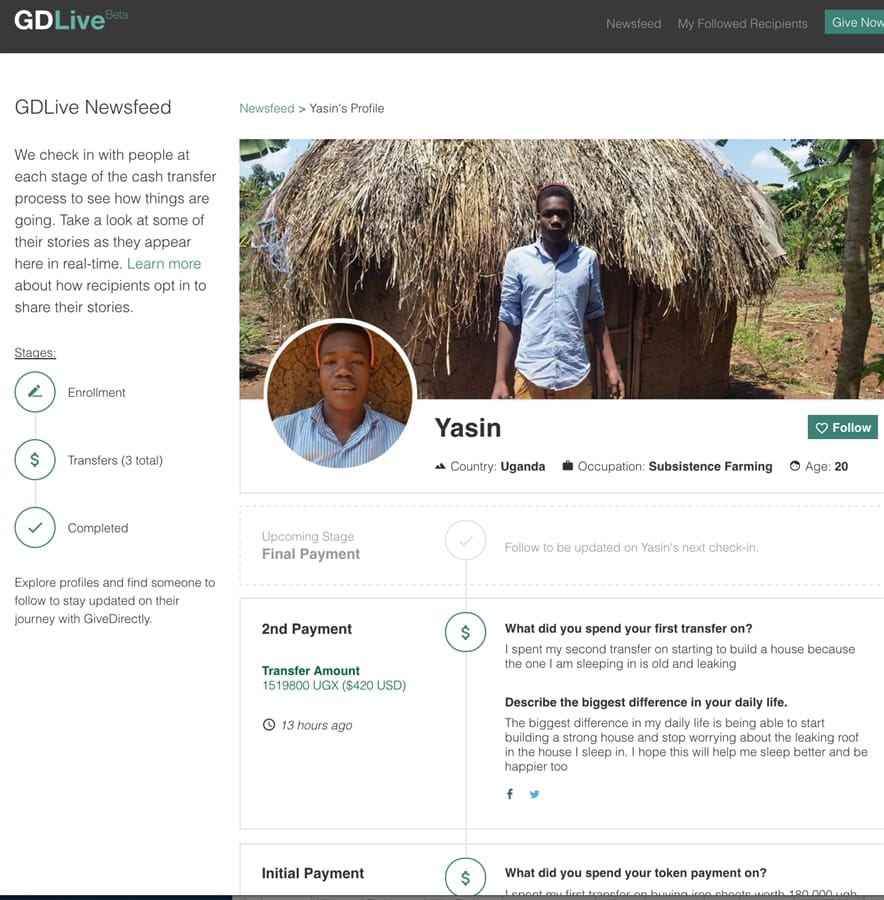884x900 pixels.
Task: Click the Enrollment pencil stage icon
Action: pyautogui.click(x=35, y=392)
